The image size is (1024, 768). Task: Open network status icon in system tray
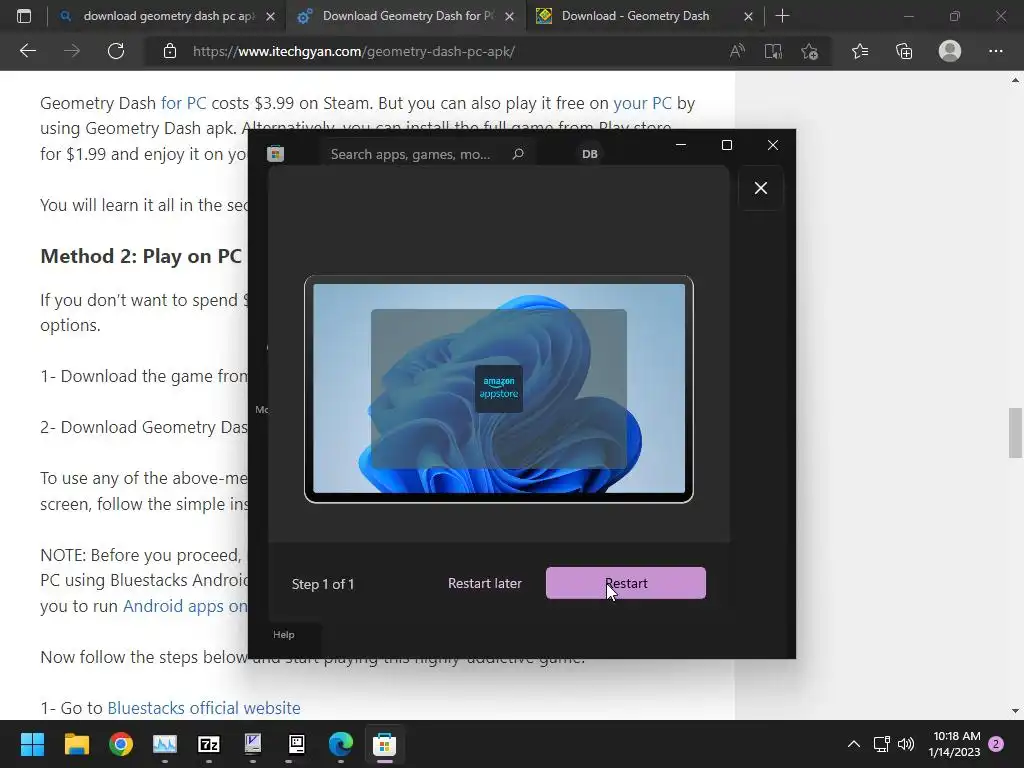tap(881, 744)
